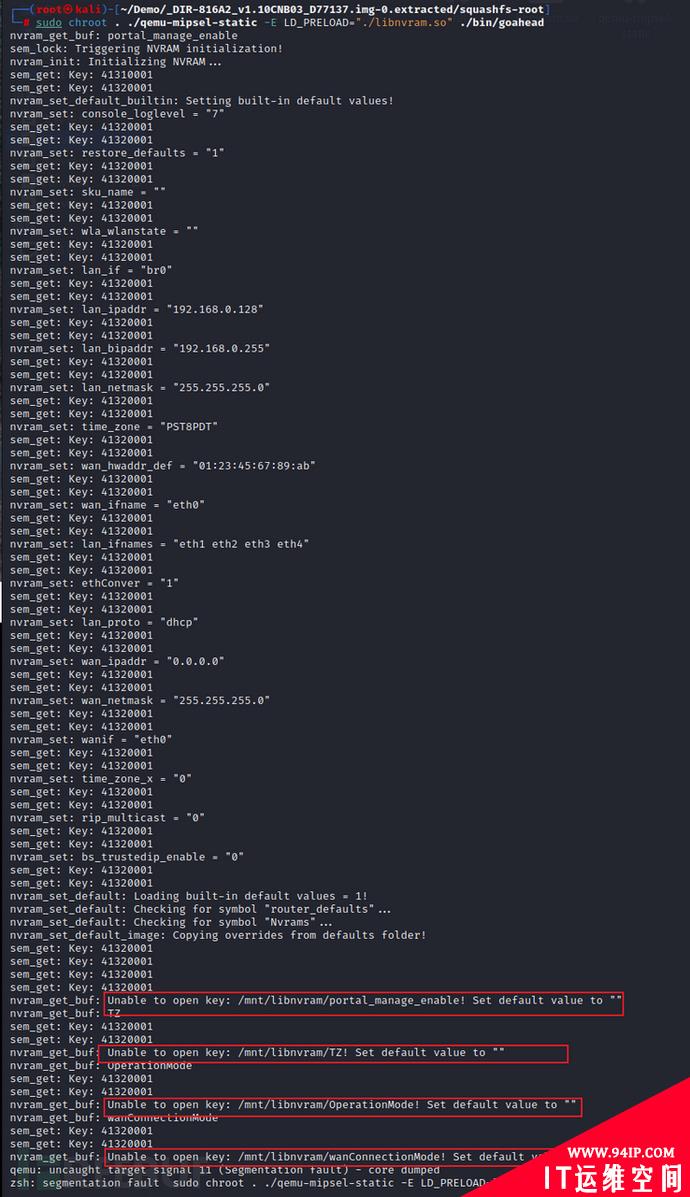Select the lan_ipaddr "192.168.0.128" line
Viewport: 690px width, 1197px height.
coord(137,309)
